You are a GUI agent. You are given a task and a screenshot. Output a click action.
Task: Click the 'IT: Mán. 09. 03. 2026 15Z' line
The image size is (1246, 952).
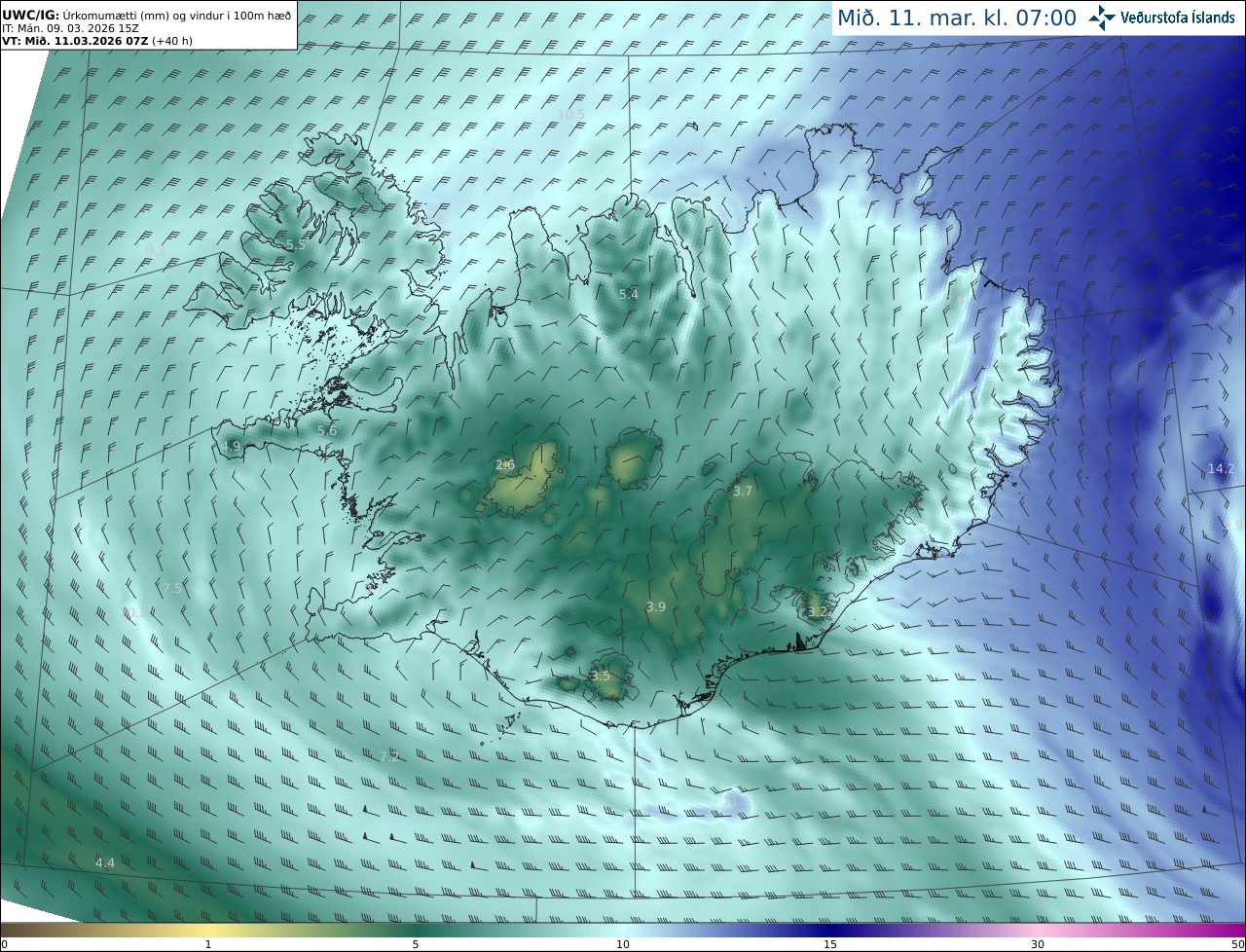point(71,28)
